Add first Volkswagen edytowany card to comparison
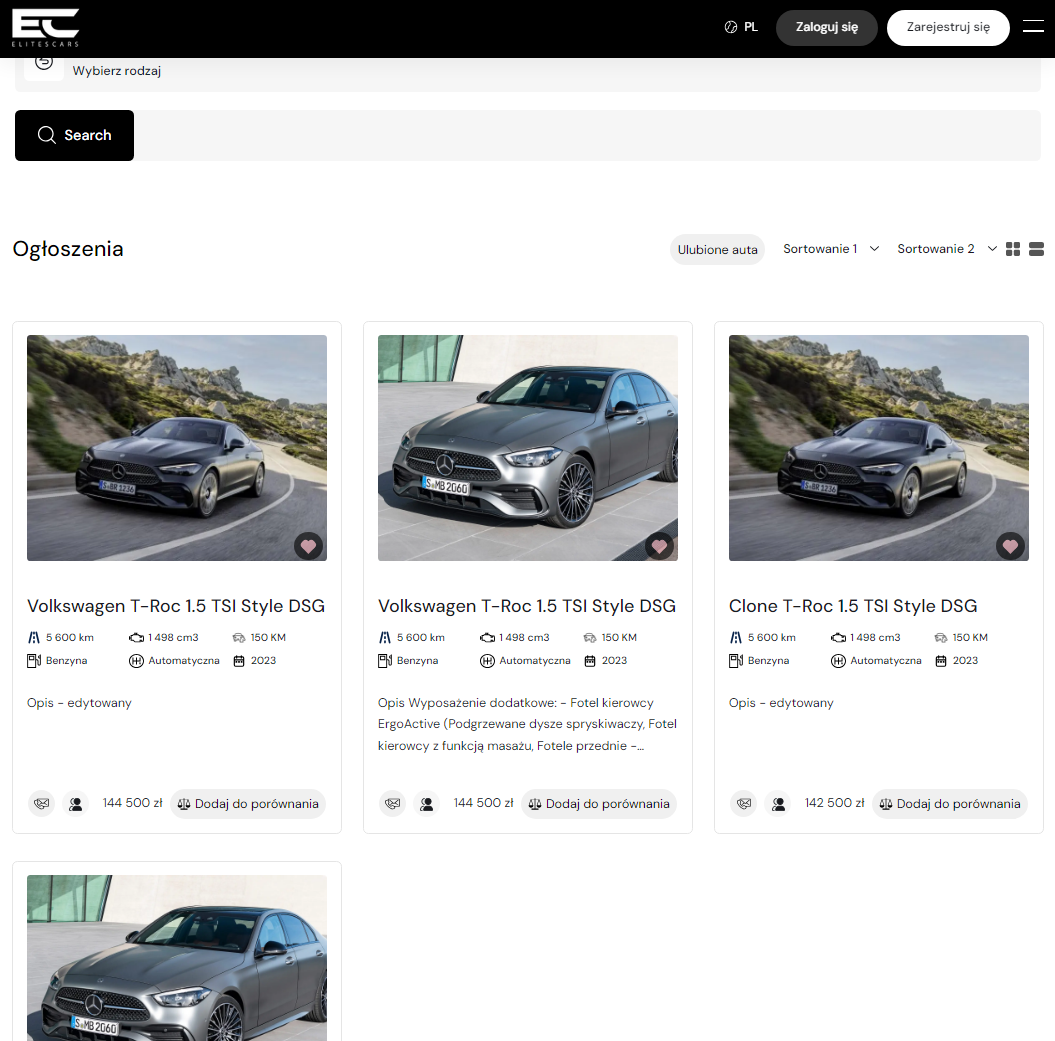The height and width of the screenshot is (1041, 1055). [x=248, y=803]
